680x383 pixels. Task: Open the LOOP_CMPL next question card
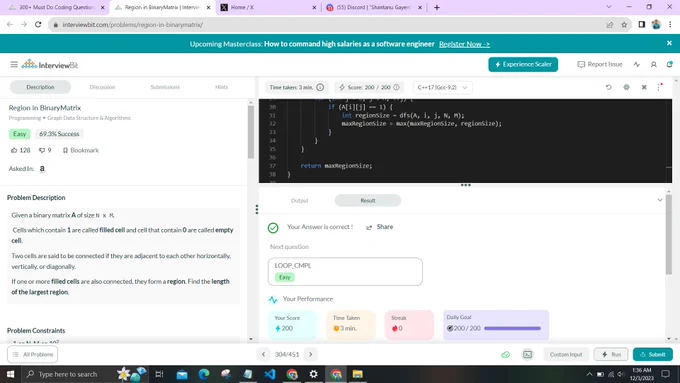pos(345,272)
